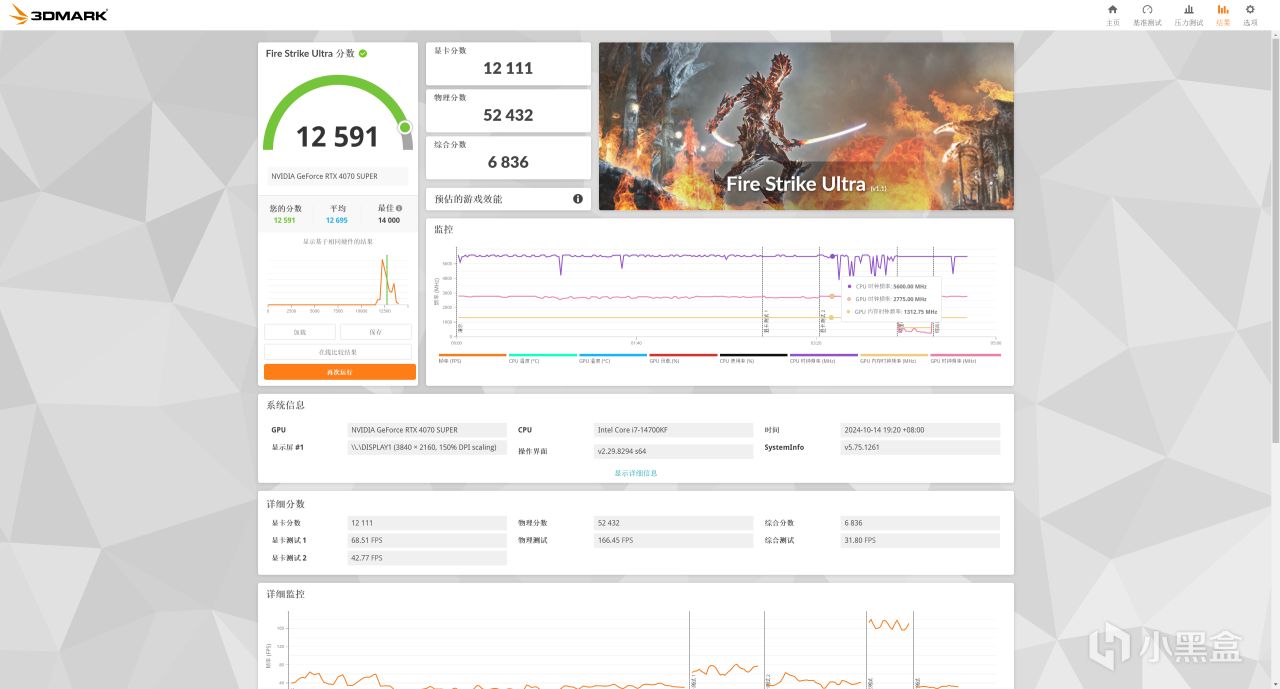Click 操作界面 version v2.29.8294 s64
Screen dimensions: 1280x689
[x=673, y=451]
